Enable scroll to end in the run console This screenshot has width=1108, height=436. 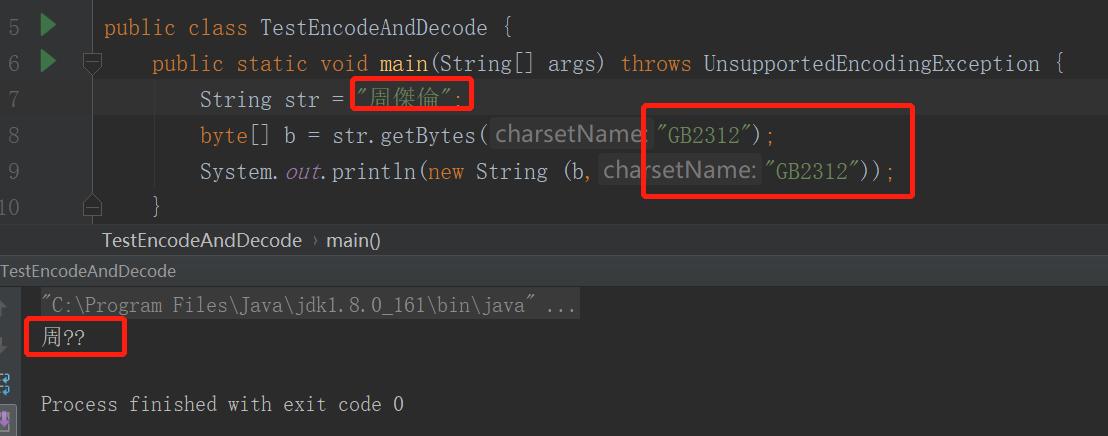click(x=5, y=420)
